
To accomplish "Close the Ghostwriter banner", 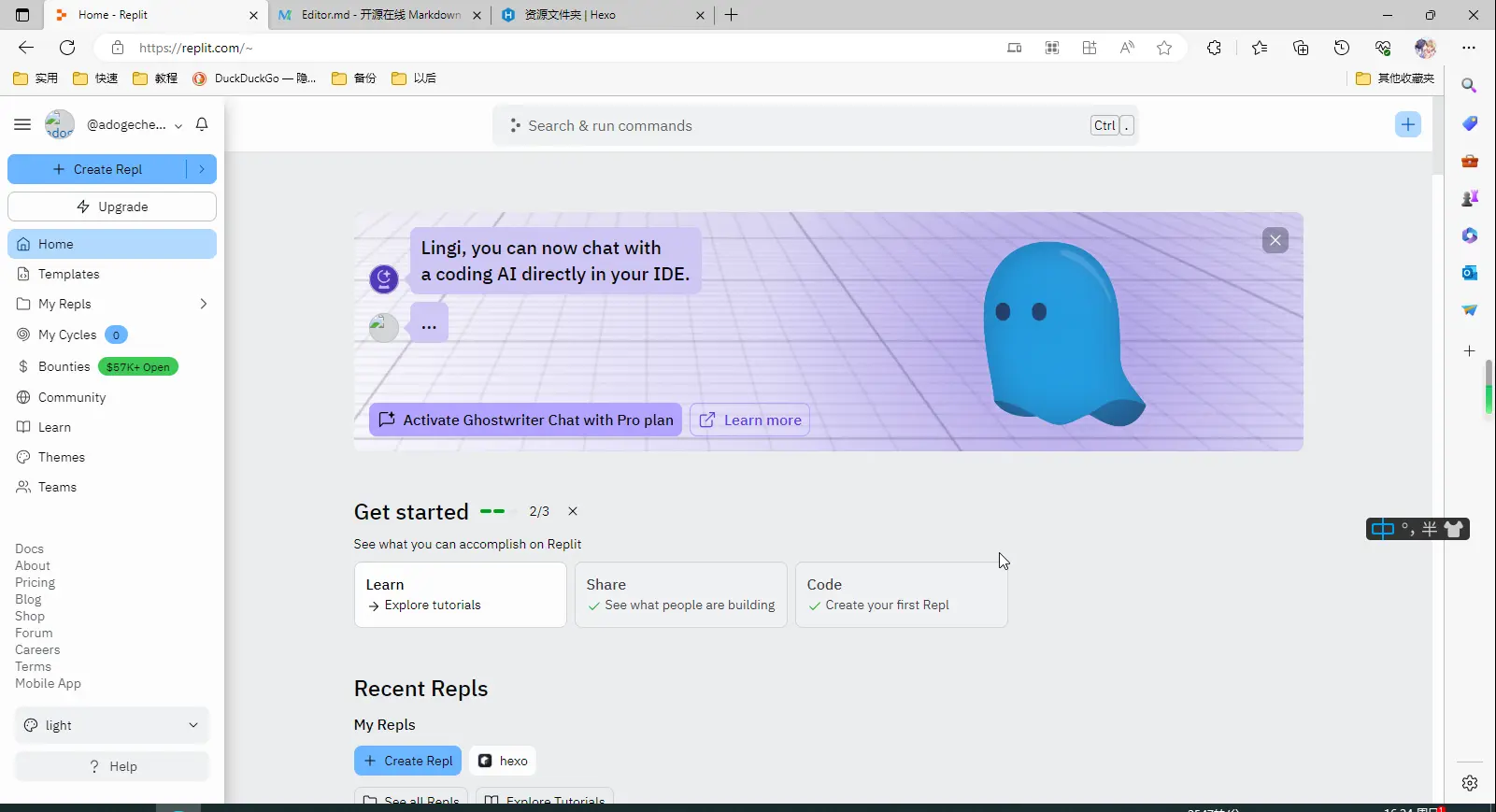I will [x=1275, y=240].
